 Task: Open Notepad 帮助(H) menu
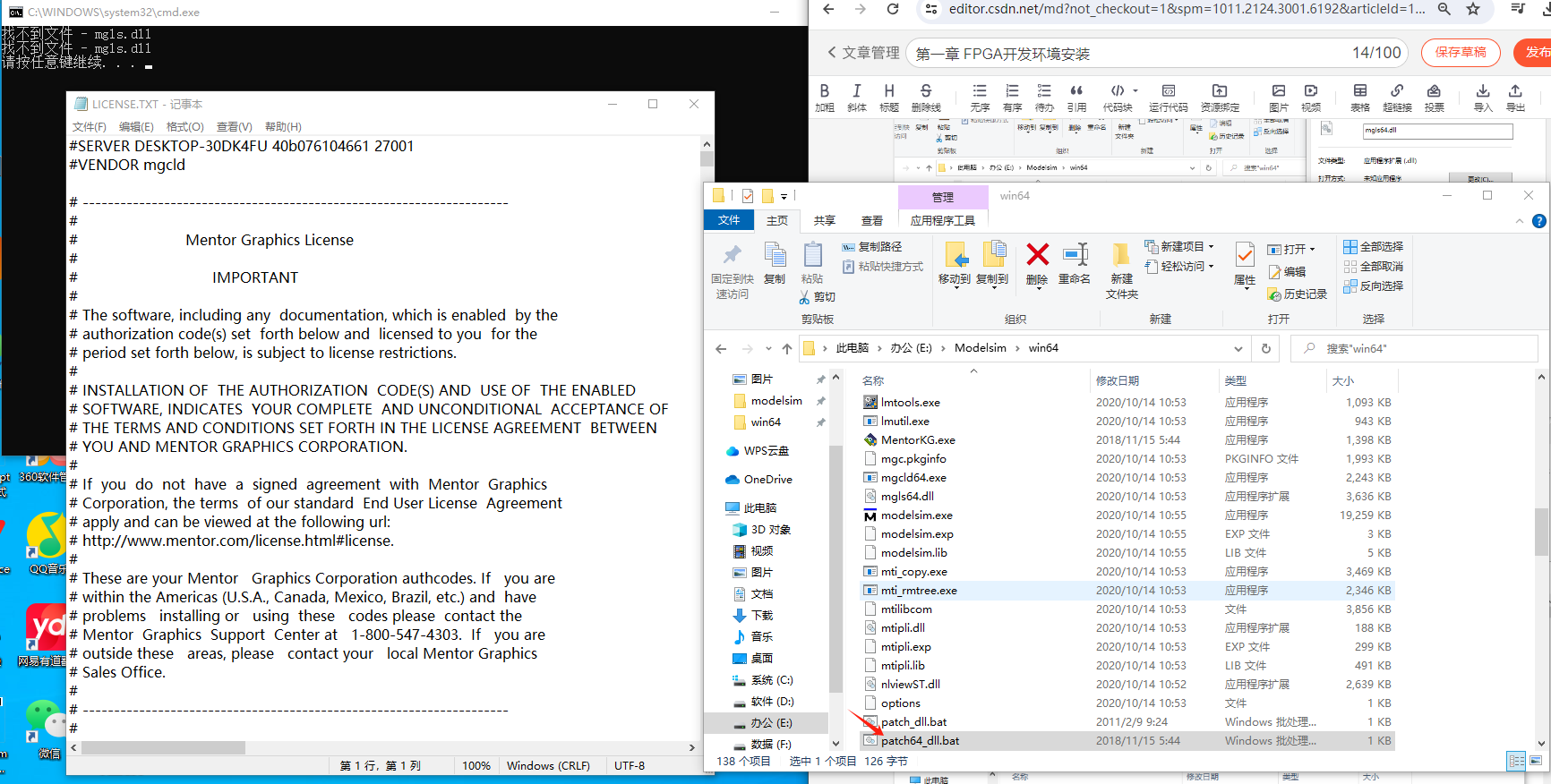[283, 126]
